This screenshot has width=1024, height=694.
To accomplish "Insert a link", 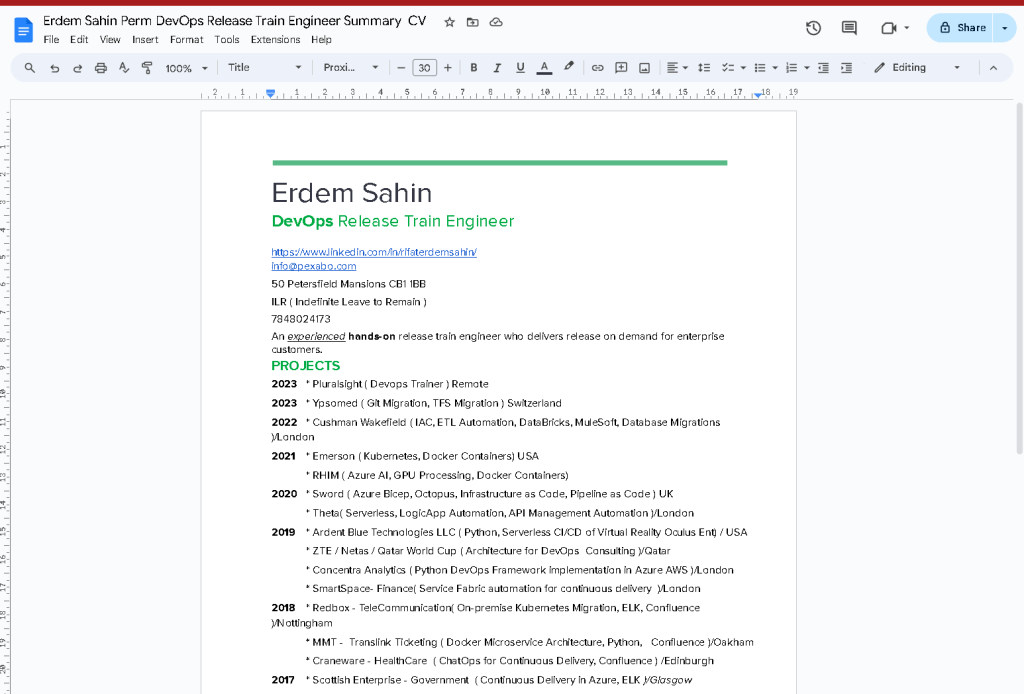I will pyautogui.click(x=597, y=68).
